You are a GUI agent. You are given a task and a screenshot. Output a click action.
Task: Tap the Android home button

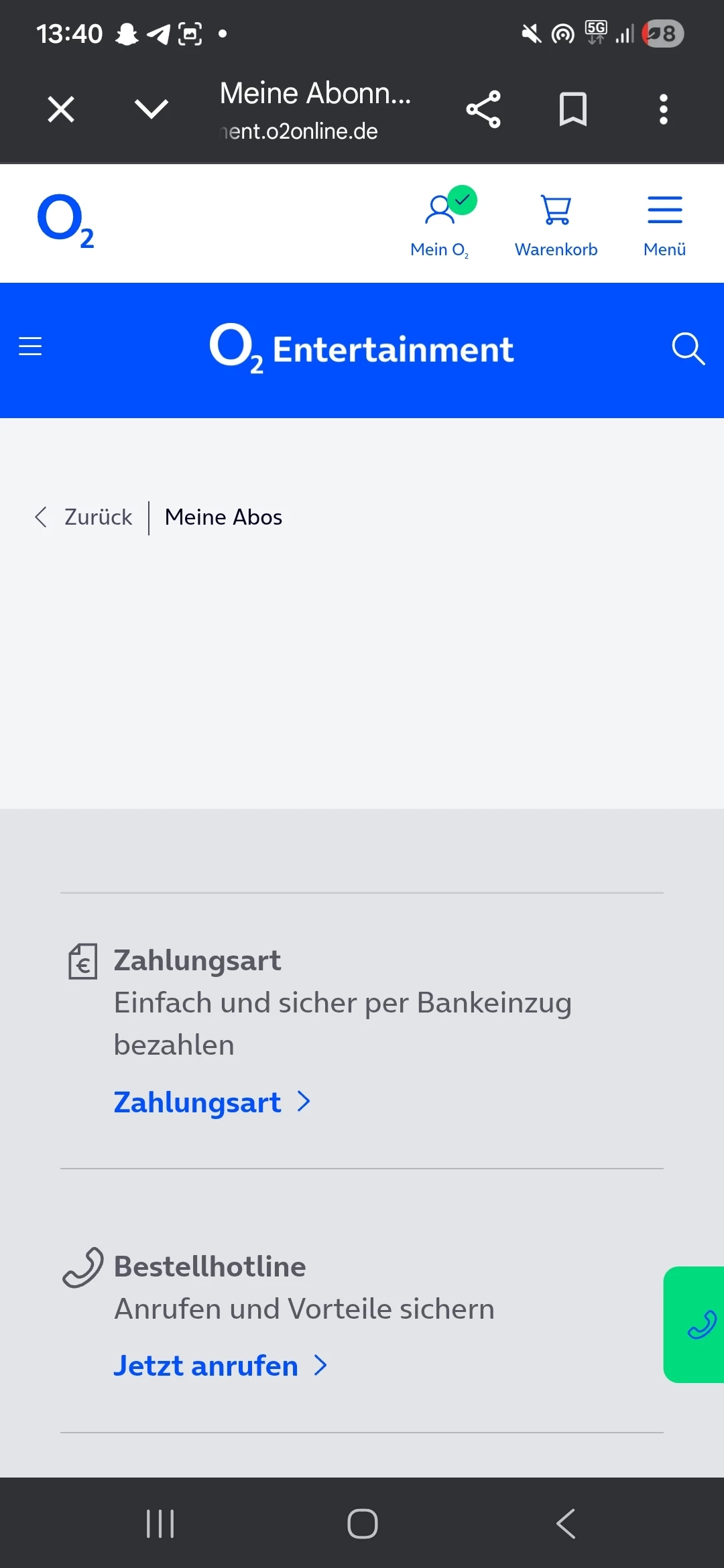pyautogui.click(x=363, y=1524)
